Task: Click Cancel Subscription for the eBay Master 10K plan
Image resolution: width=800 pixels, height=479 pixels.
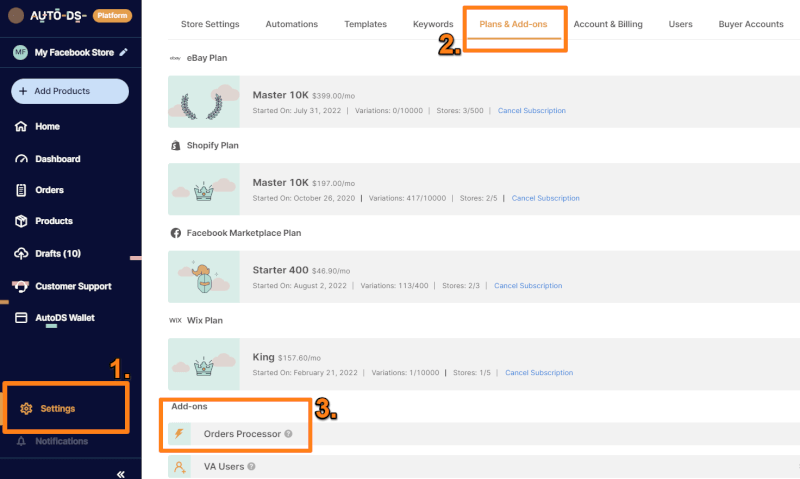Action: (532, 111)
